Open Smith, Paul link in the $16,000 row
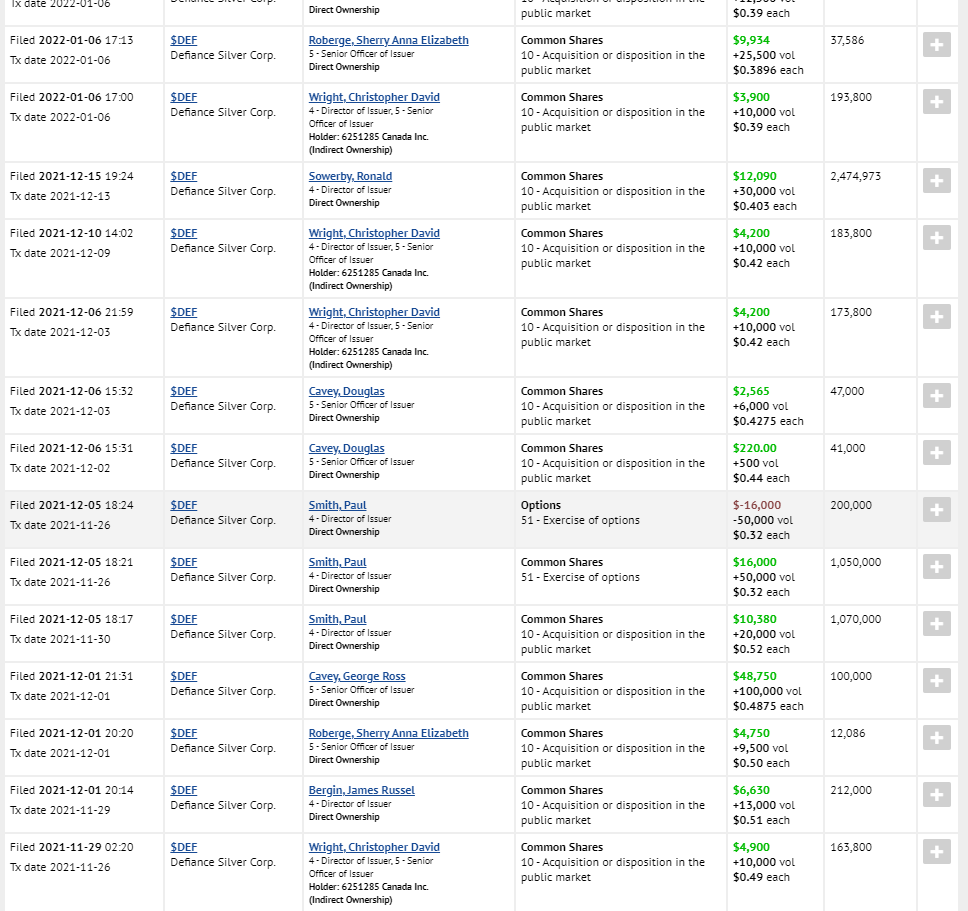968x911 pixels. (x=338, y=562)
